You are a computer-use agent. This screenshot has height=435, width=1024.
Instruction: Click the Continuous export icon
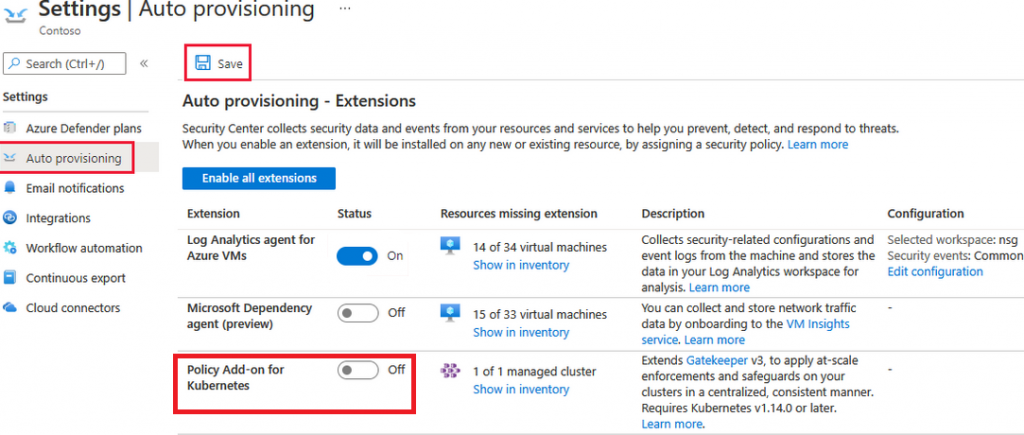pos(11,278)
